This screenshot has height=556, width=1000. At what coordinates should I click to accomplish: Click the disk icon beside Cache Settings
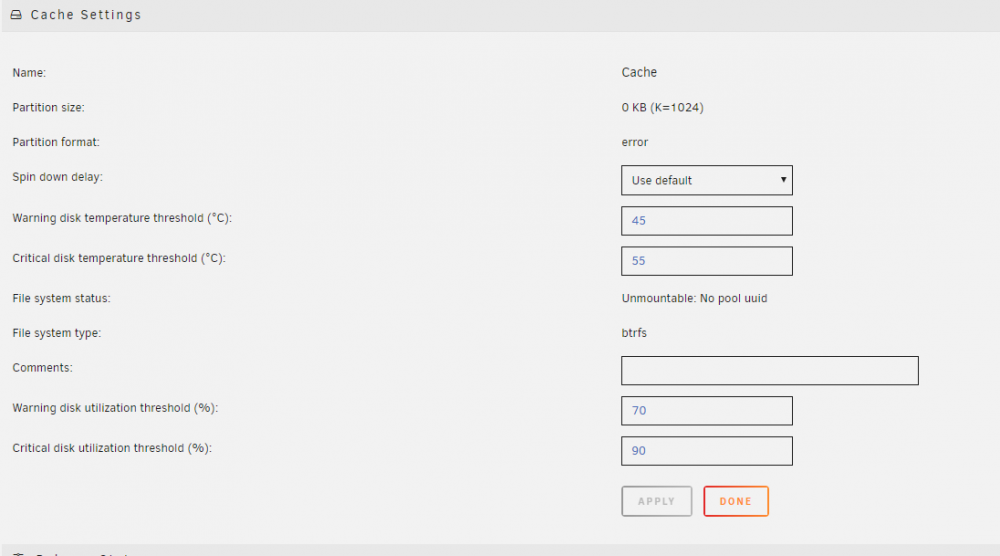pyautogui.click(x=16, y=15)
